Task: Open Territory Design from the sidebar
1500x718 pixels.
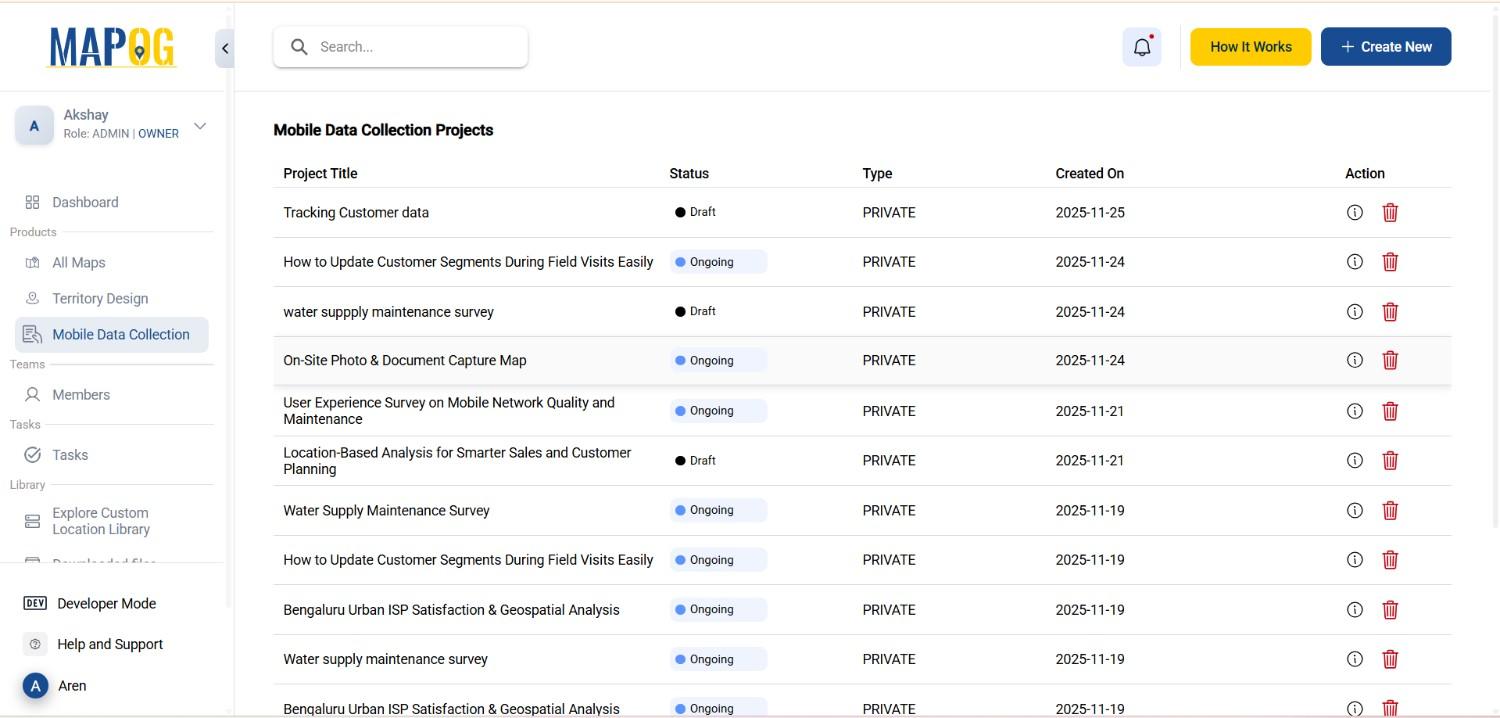Action: [31, 298]
